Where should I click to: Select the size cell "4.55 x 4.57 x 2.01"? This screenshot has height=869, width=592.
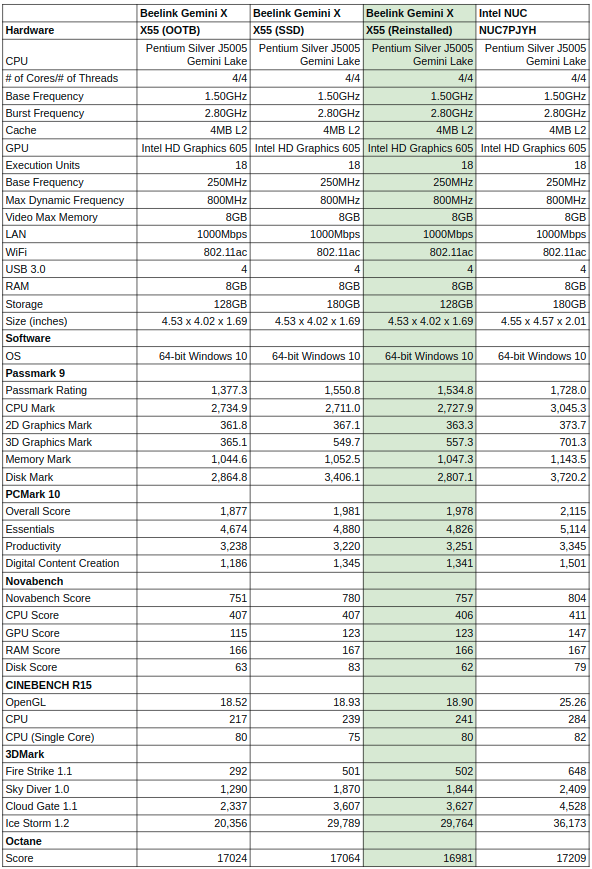[x=544, y=321]
